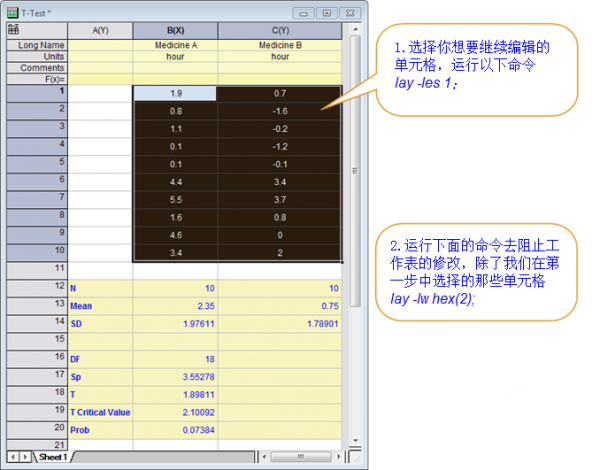This screenshot has height=470, width=600.
Task: Select cell with value 4.6
Action: [x=175, y=235]
